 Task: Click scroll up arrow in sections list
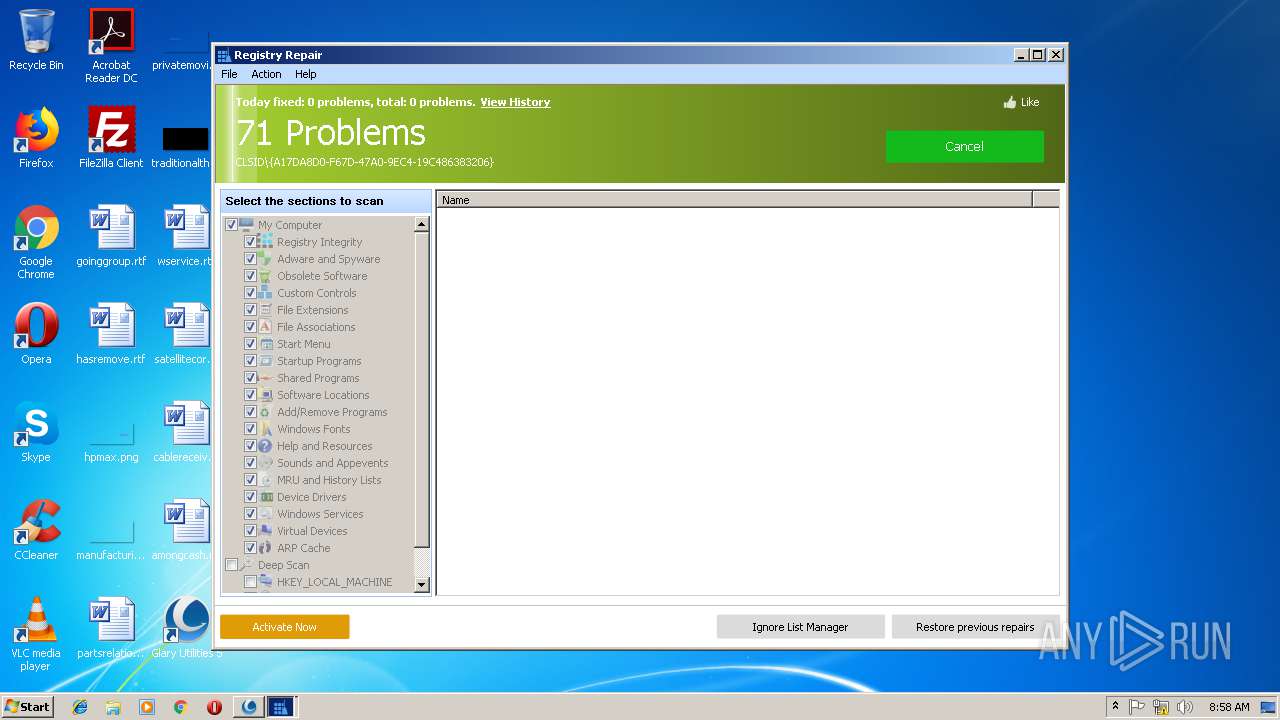(421, 224)
